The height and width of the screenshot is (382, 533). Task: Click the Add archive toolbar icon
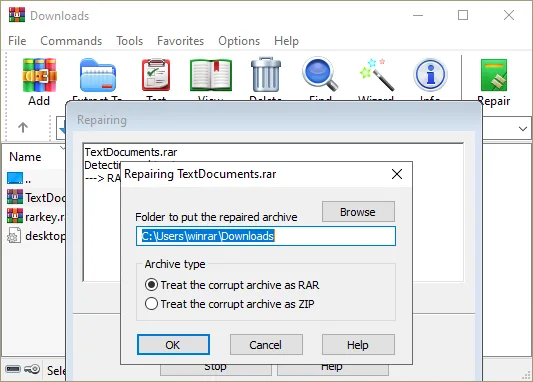[x=39, y=75]
